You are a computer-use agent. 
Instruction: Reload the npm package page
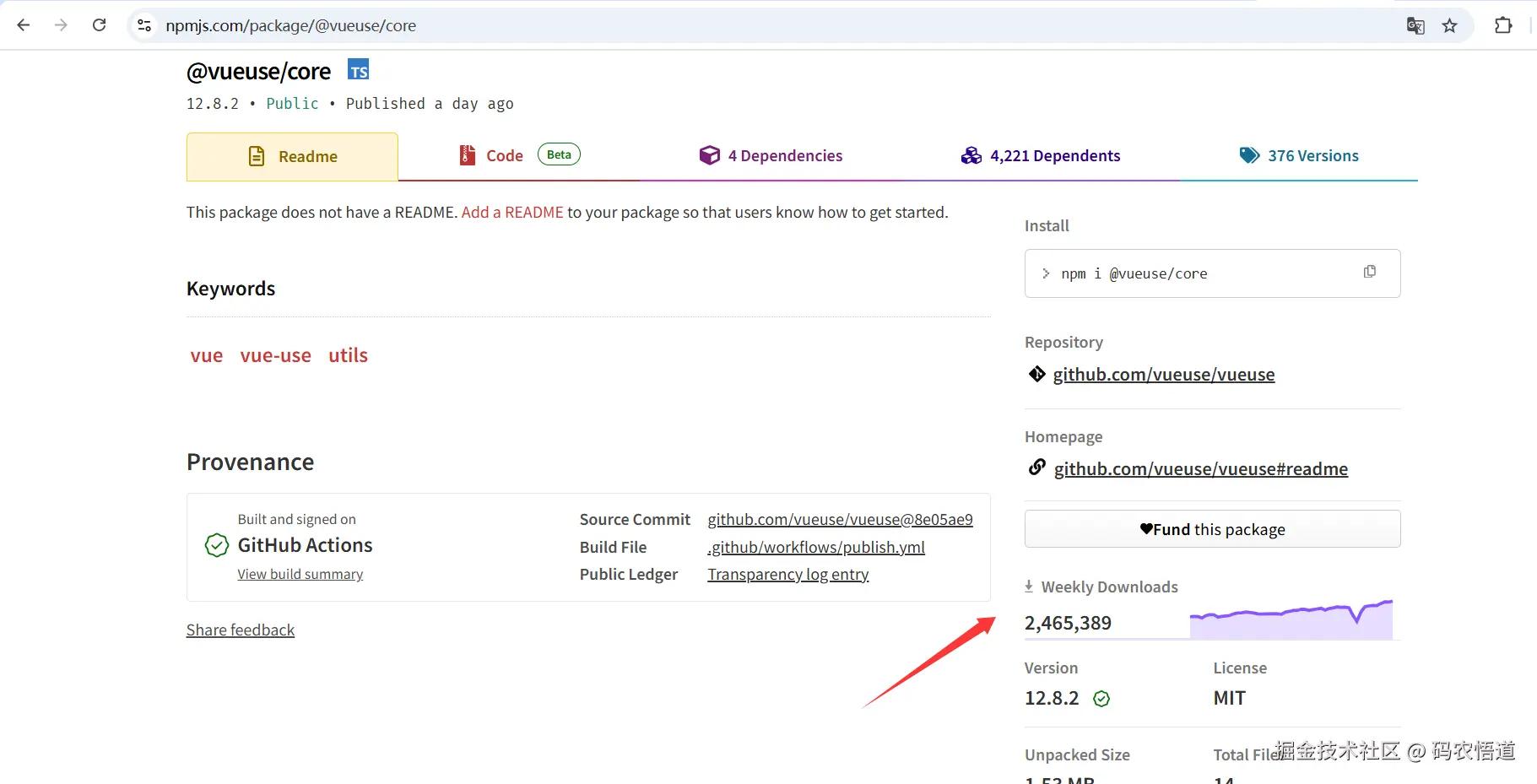tap(100, 25)
